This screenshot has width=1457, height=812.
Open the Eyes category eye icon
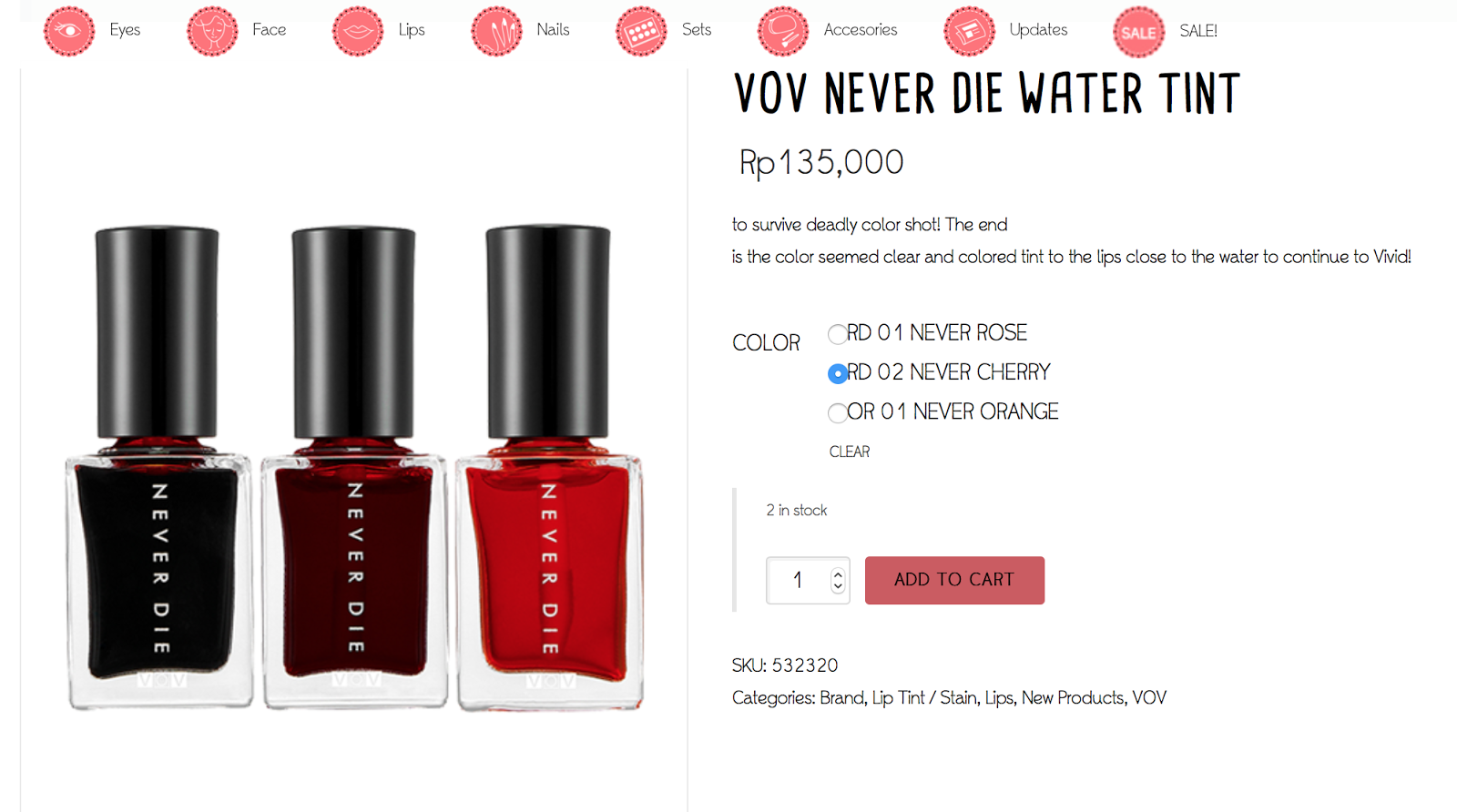69,31
